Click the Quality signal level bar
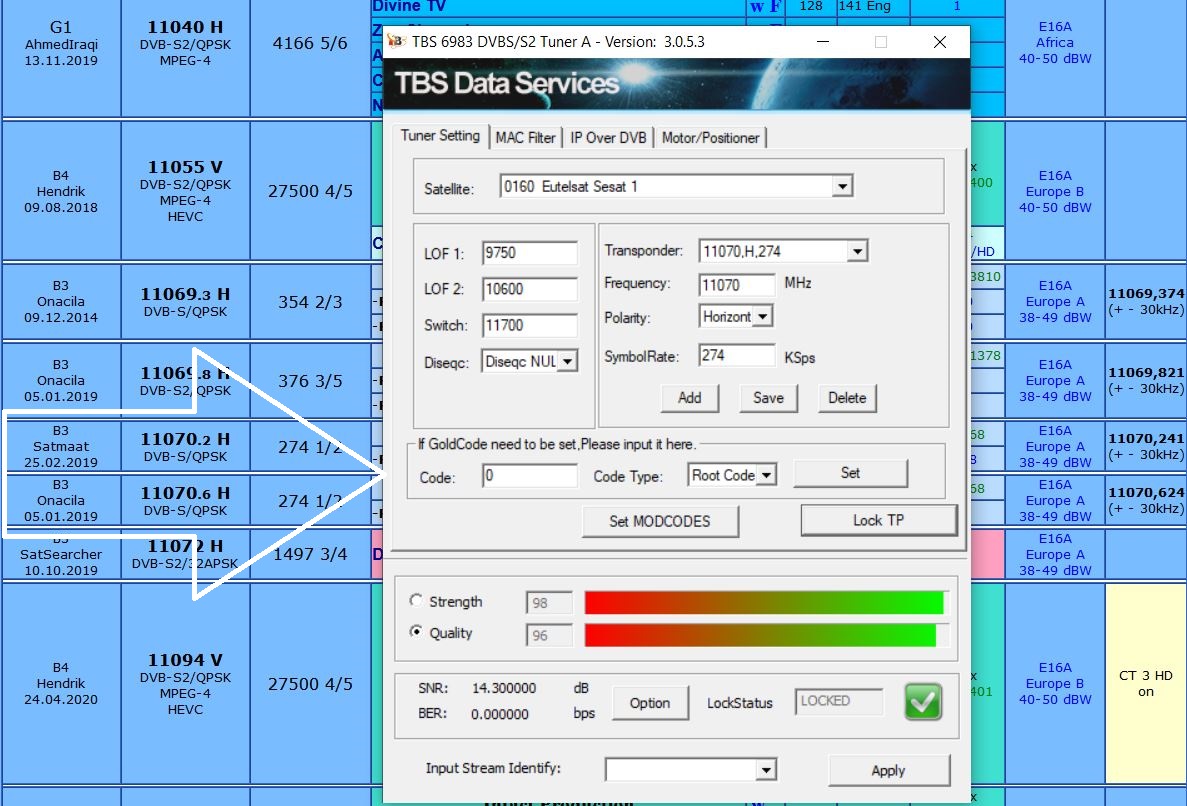 [765, 634]
